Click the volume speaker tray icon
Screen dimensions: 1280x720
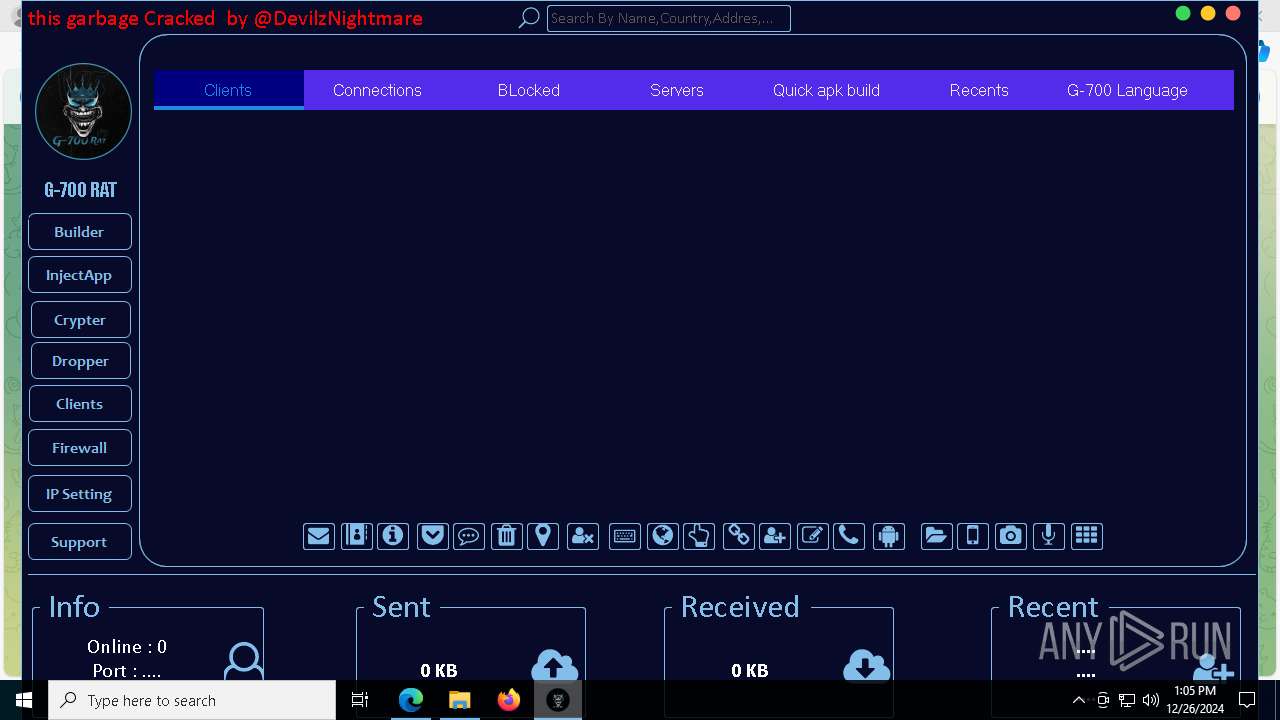click(1151, 700)
